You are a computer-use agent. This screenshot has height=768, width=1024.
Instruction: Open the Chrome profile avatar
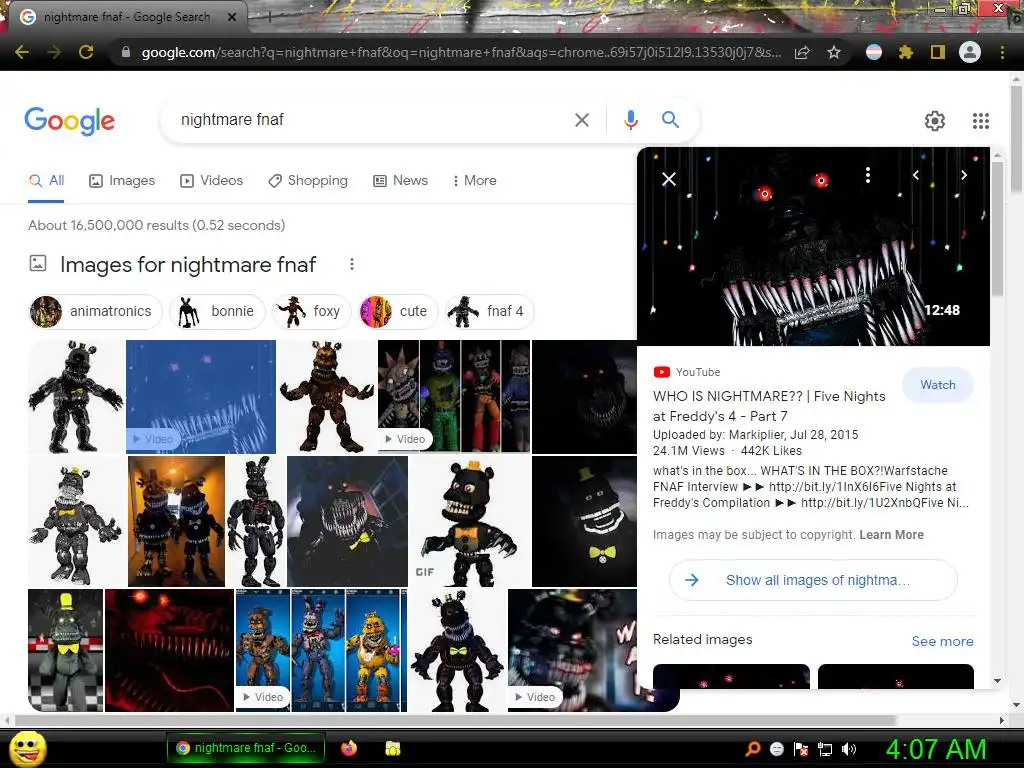point(970,52)
